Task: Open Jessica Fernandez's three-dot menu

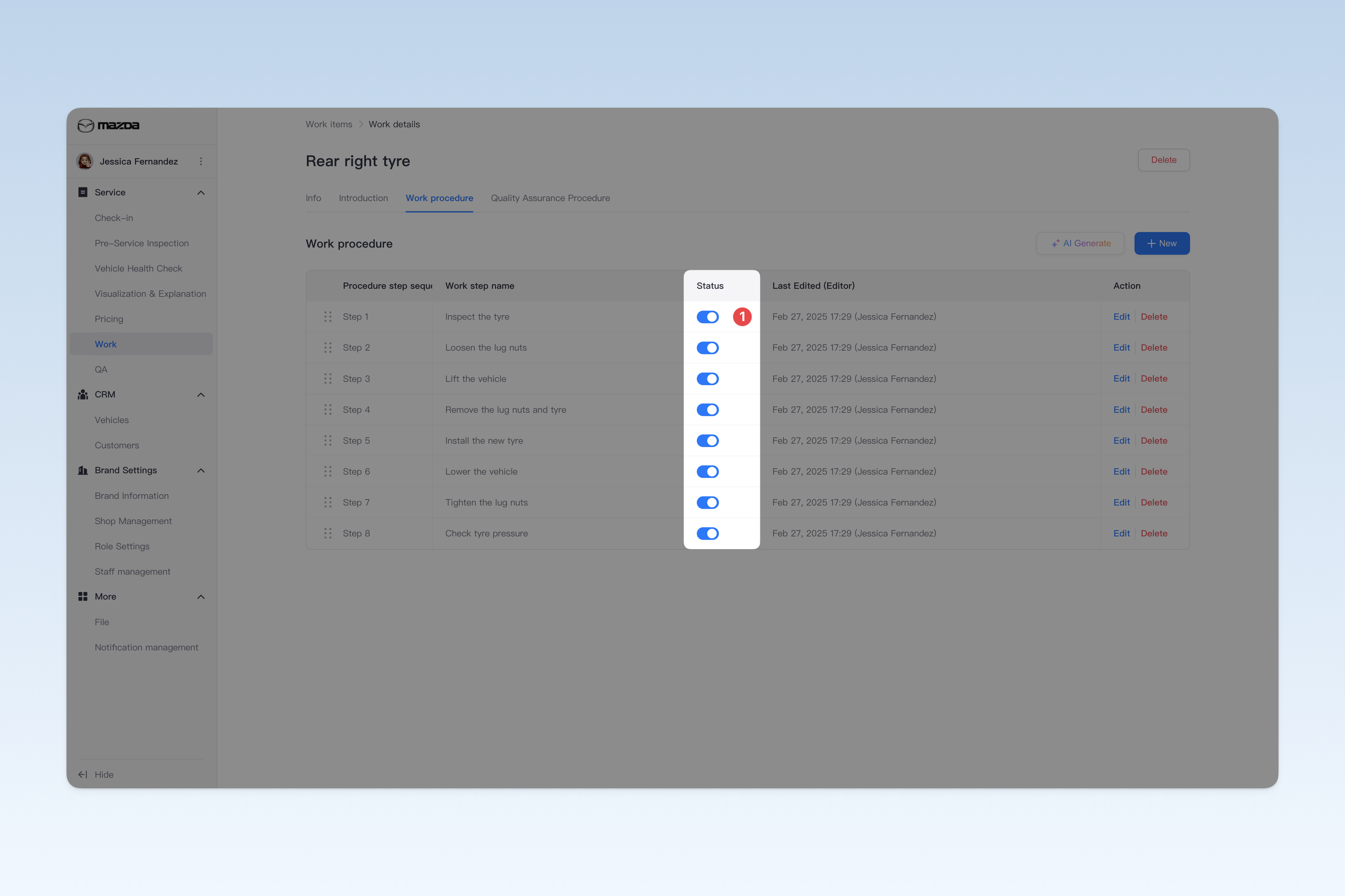Action: click(x=201, y=162)
